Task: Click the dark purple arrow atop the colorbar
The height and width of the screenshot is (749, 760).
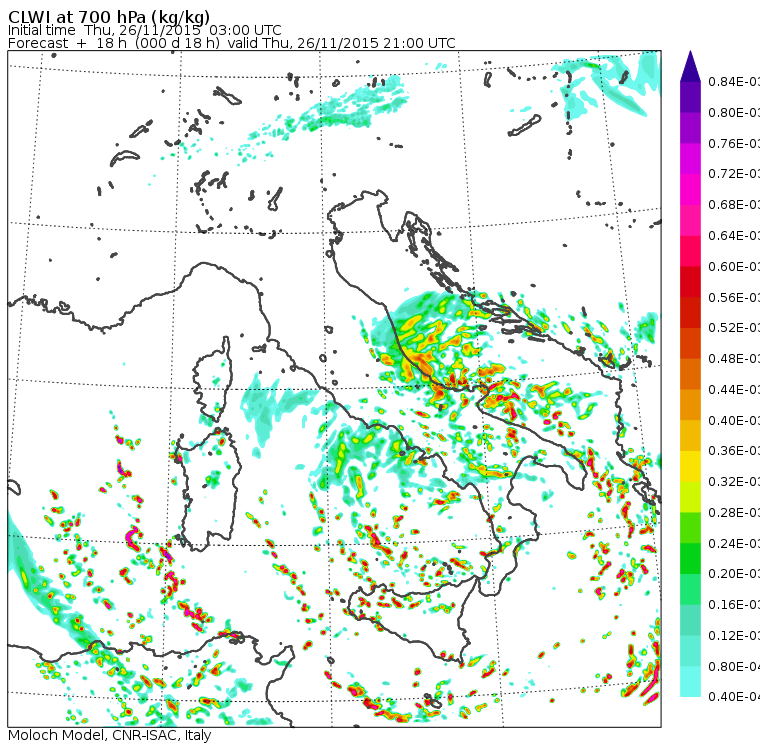Action: [x=690, y=66]
